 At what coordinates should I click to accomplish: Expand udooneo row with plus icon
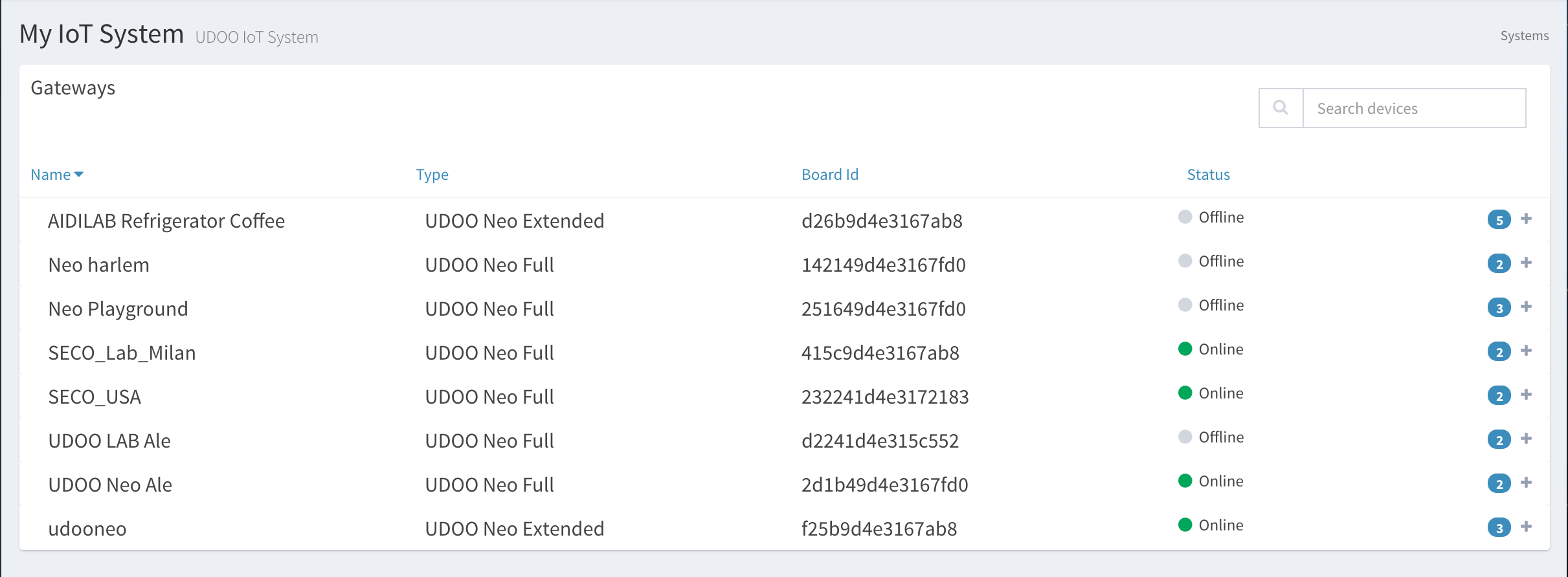(x=1526, y=527)
